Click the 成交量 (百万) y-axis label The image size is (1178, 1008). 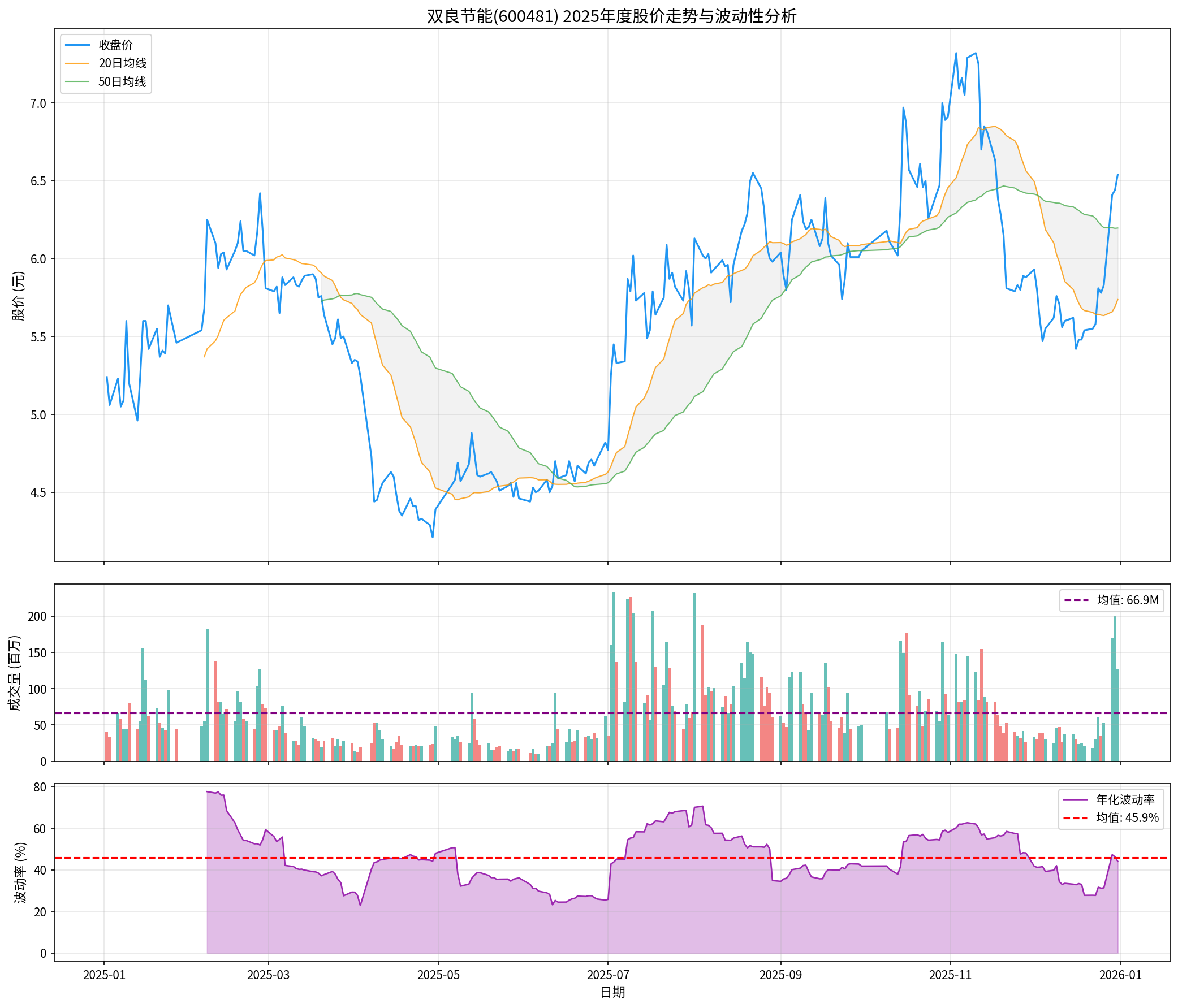click(x=15, y=673)
